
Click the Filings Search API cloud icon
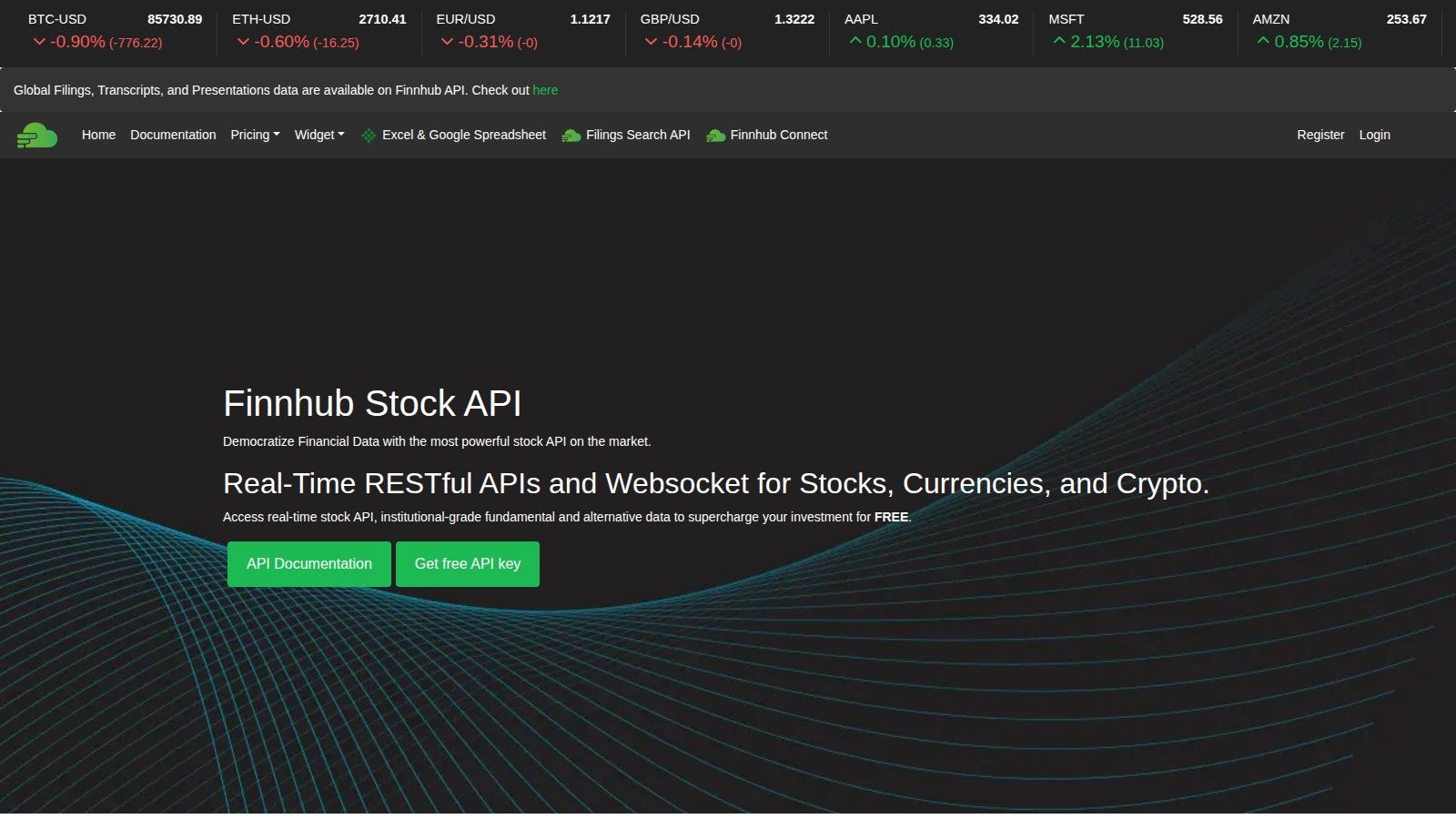pyautogui.click(x=571, y=136)
